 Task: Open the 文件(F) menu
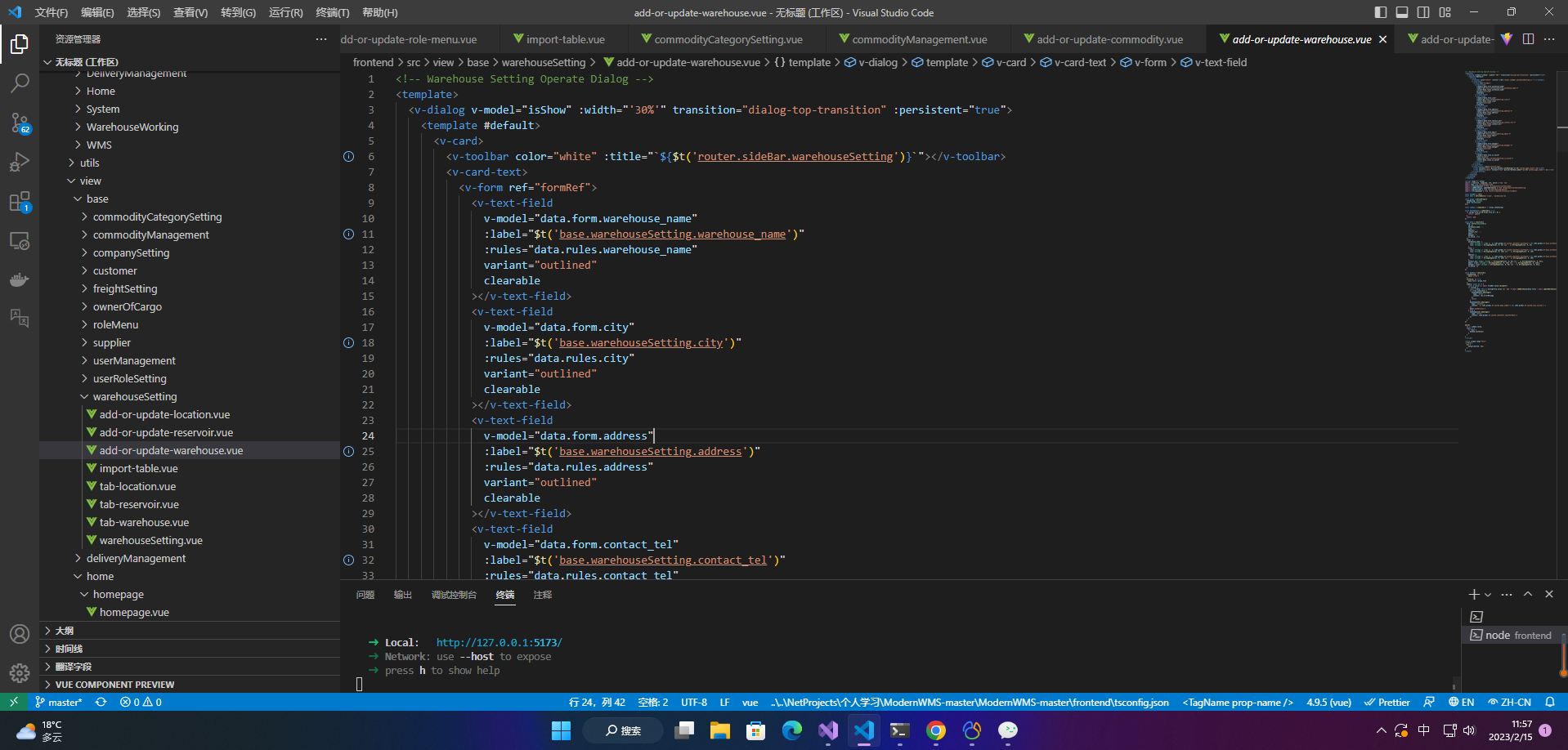(x=52, y=12)
